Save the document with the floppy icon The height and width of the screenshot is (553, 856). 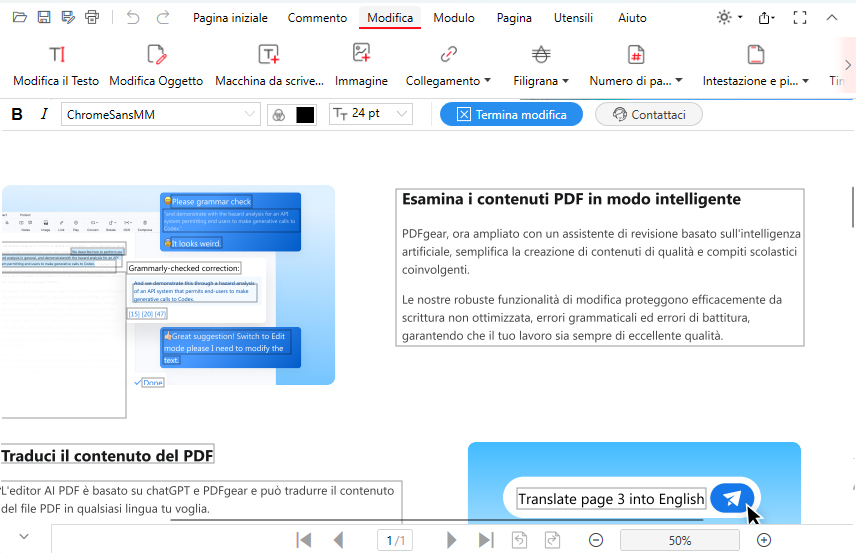(x=44, y=17)
